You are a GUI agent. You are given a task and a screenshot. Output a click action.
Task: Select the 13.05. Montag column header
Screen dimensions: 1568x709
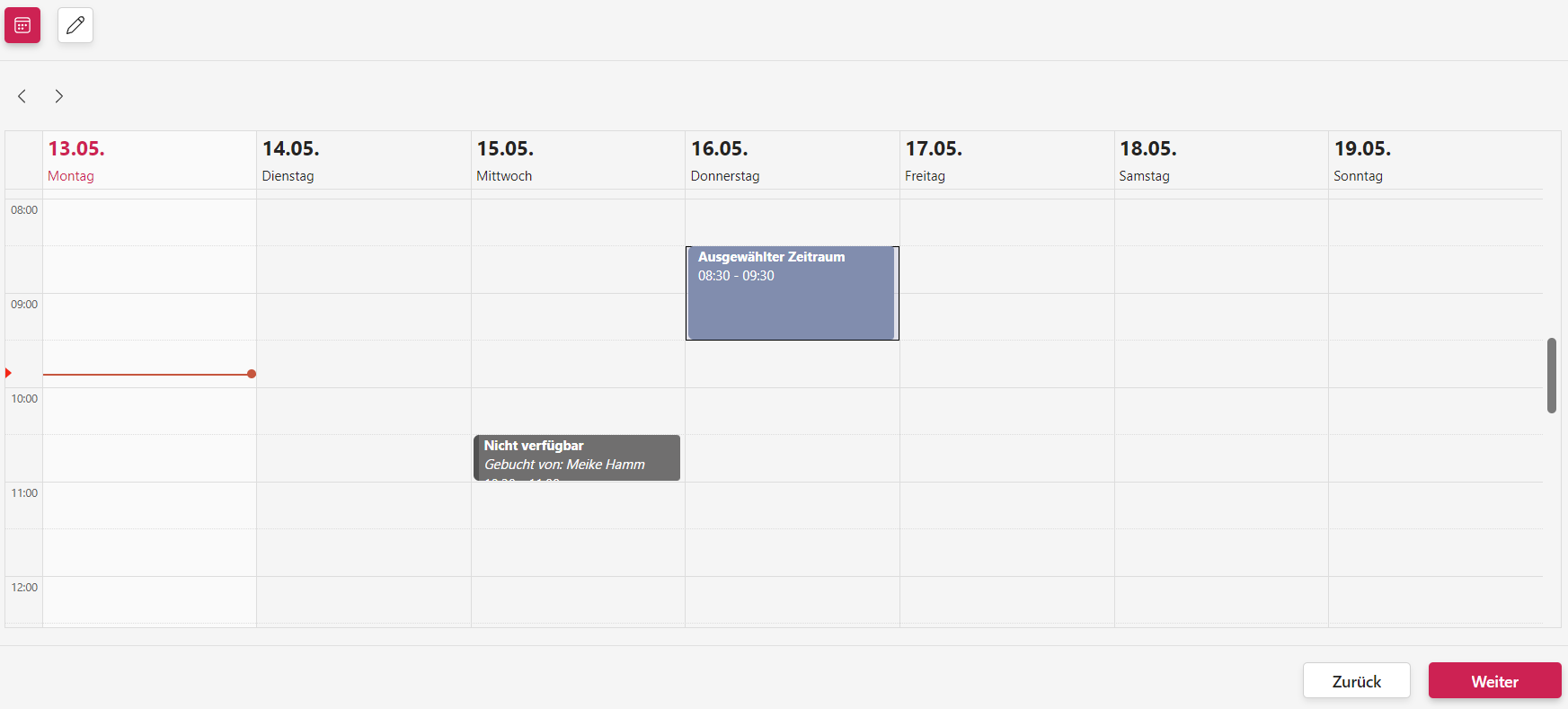click(x=149, y=160)
